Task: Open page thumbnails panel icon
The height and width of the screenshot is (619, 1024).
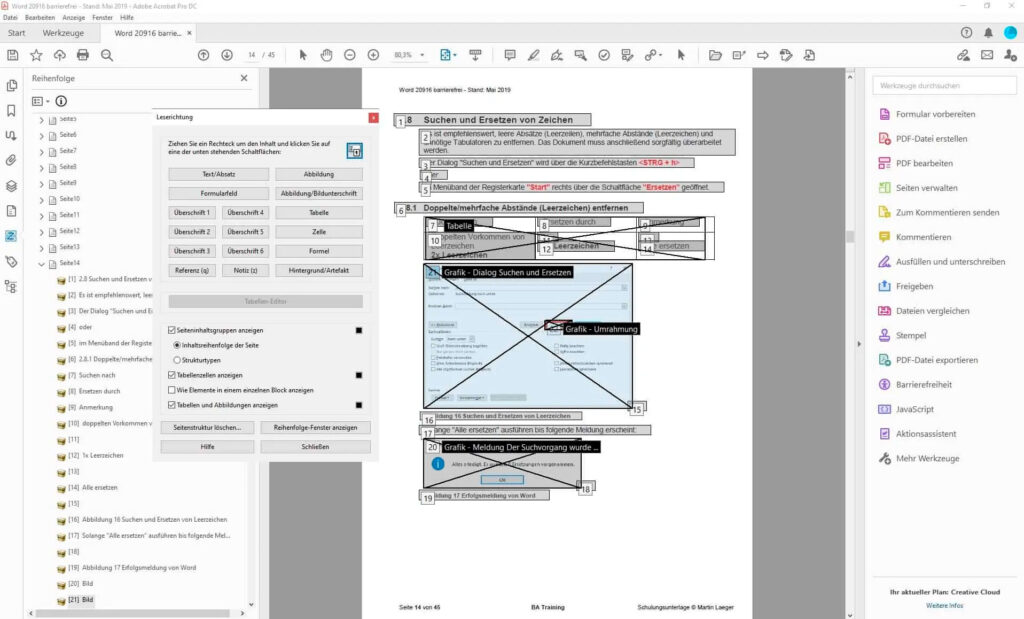Action: [11, 86]
